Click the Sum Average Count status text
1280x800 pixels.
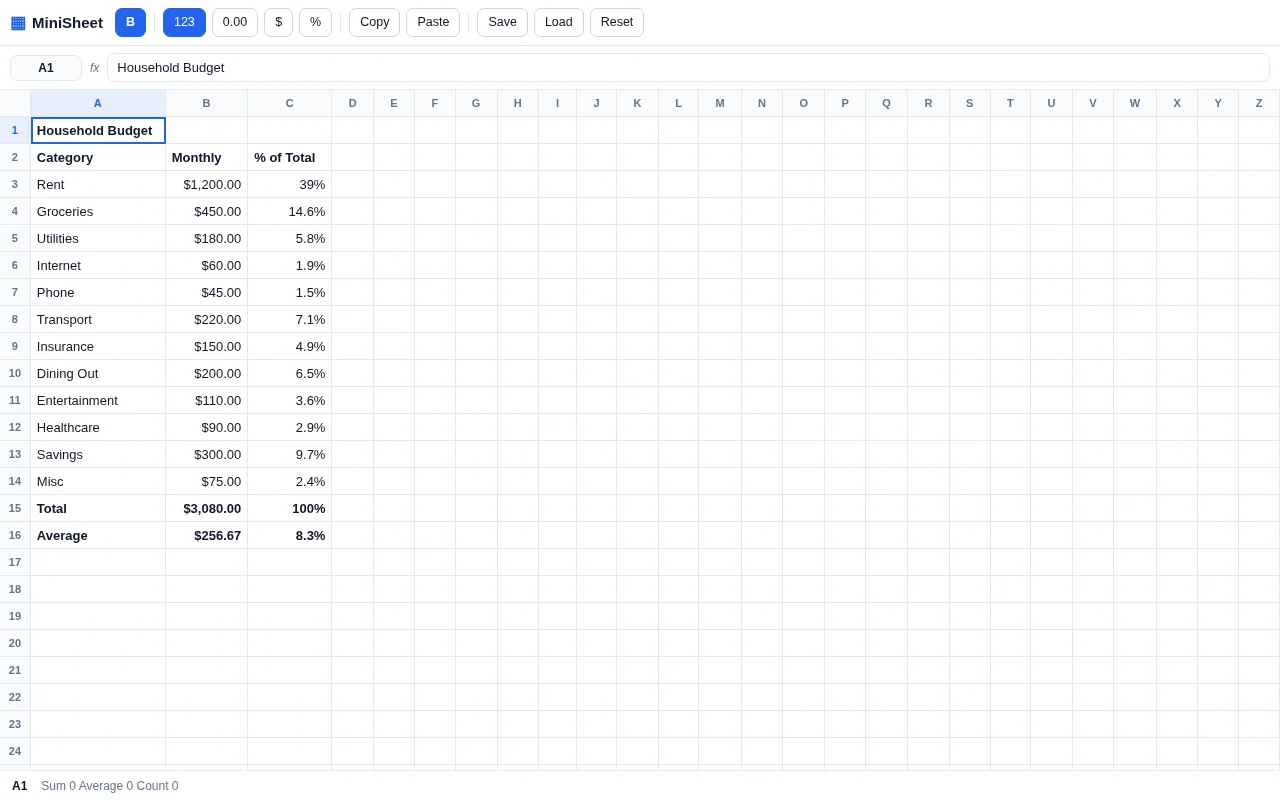click(110, 786)
